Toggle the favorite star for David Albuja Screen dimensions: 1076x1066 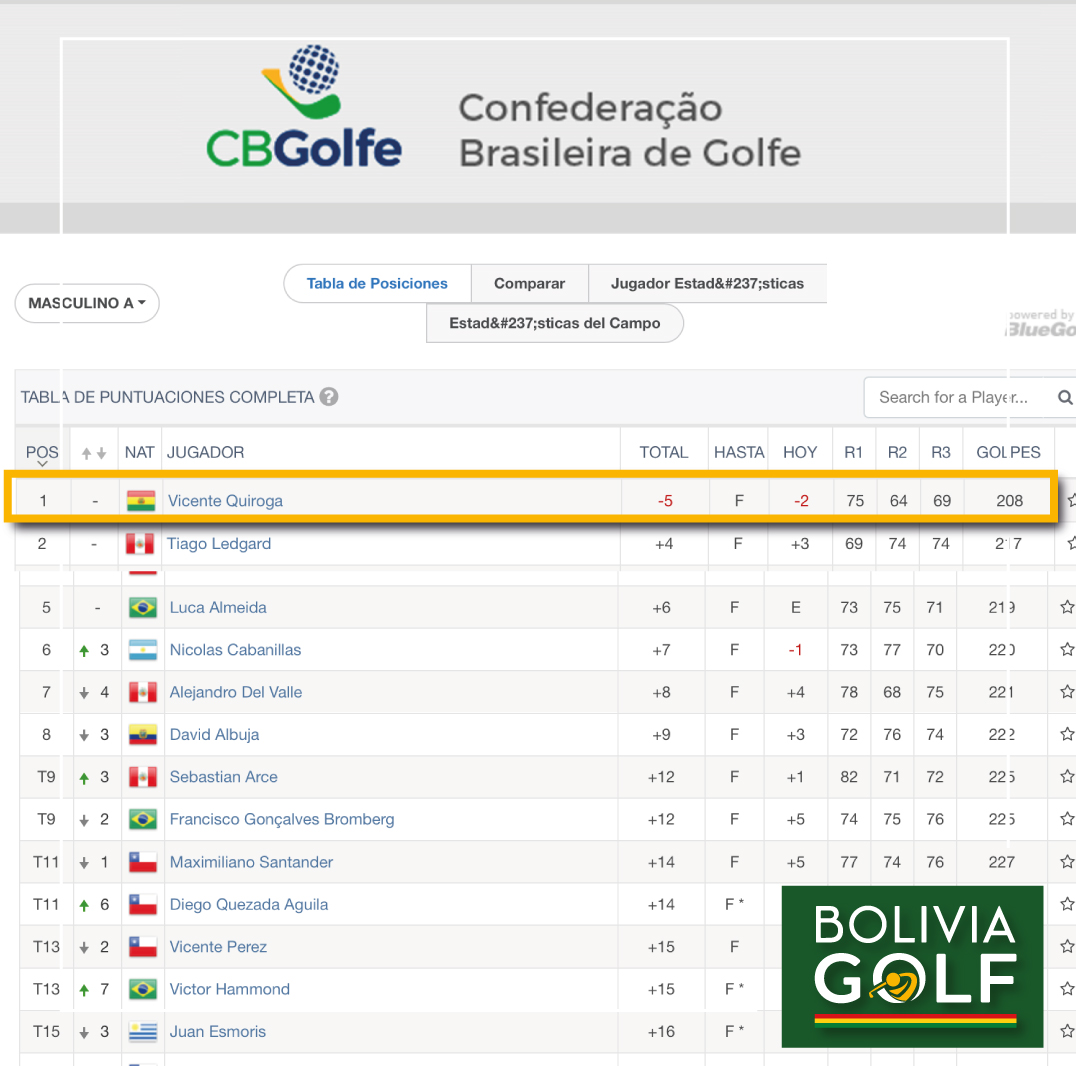click(1066, 734)
